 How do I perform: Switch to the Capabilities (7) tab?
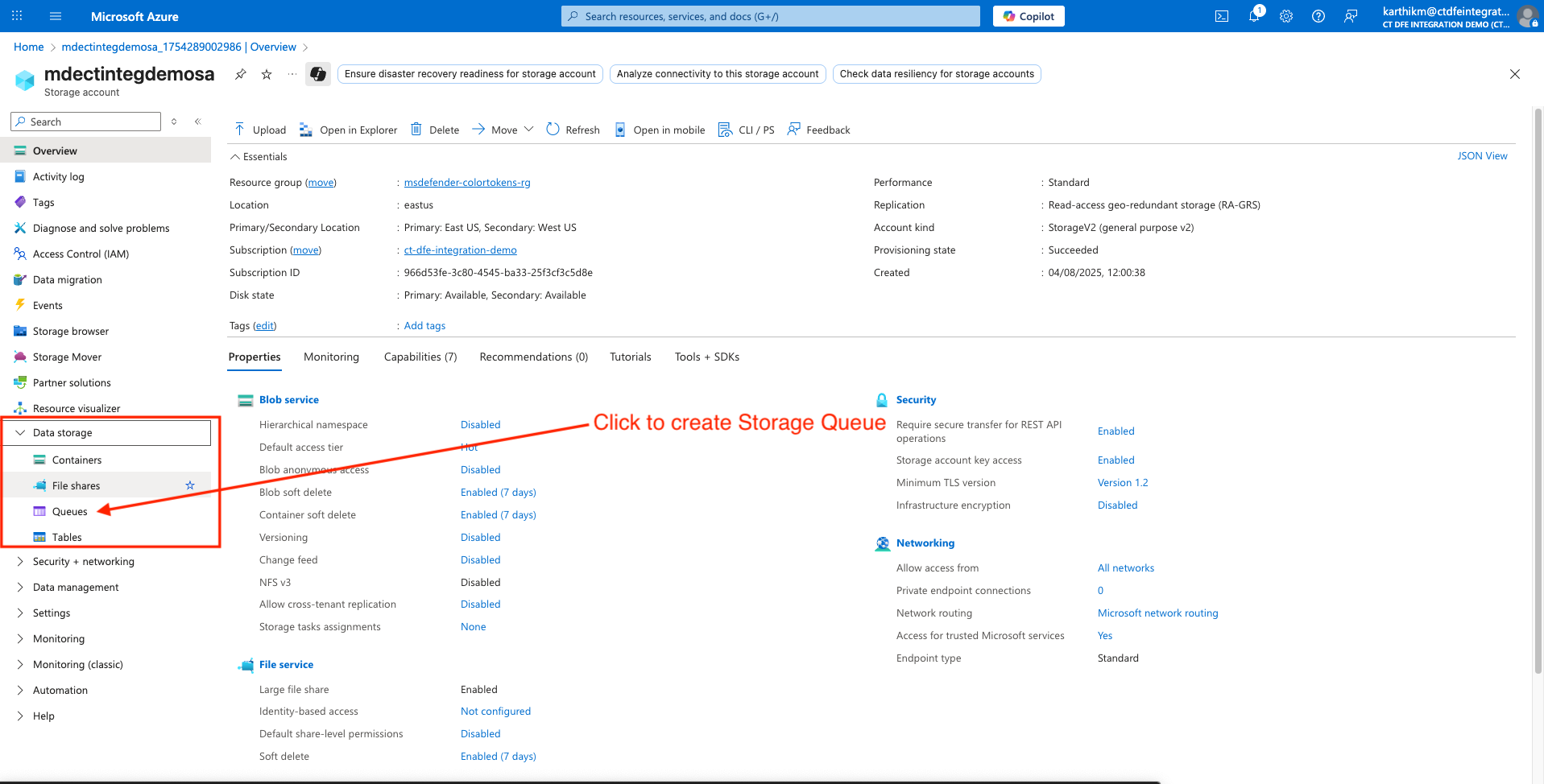point(420,357)
